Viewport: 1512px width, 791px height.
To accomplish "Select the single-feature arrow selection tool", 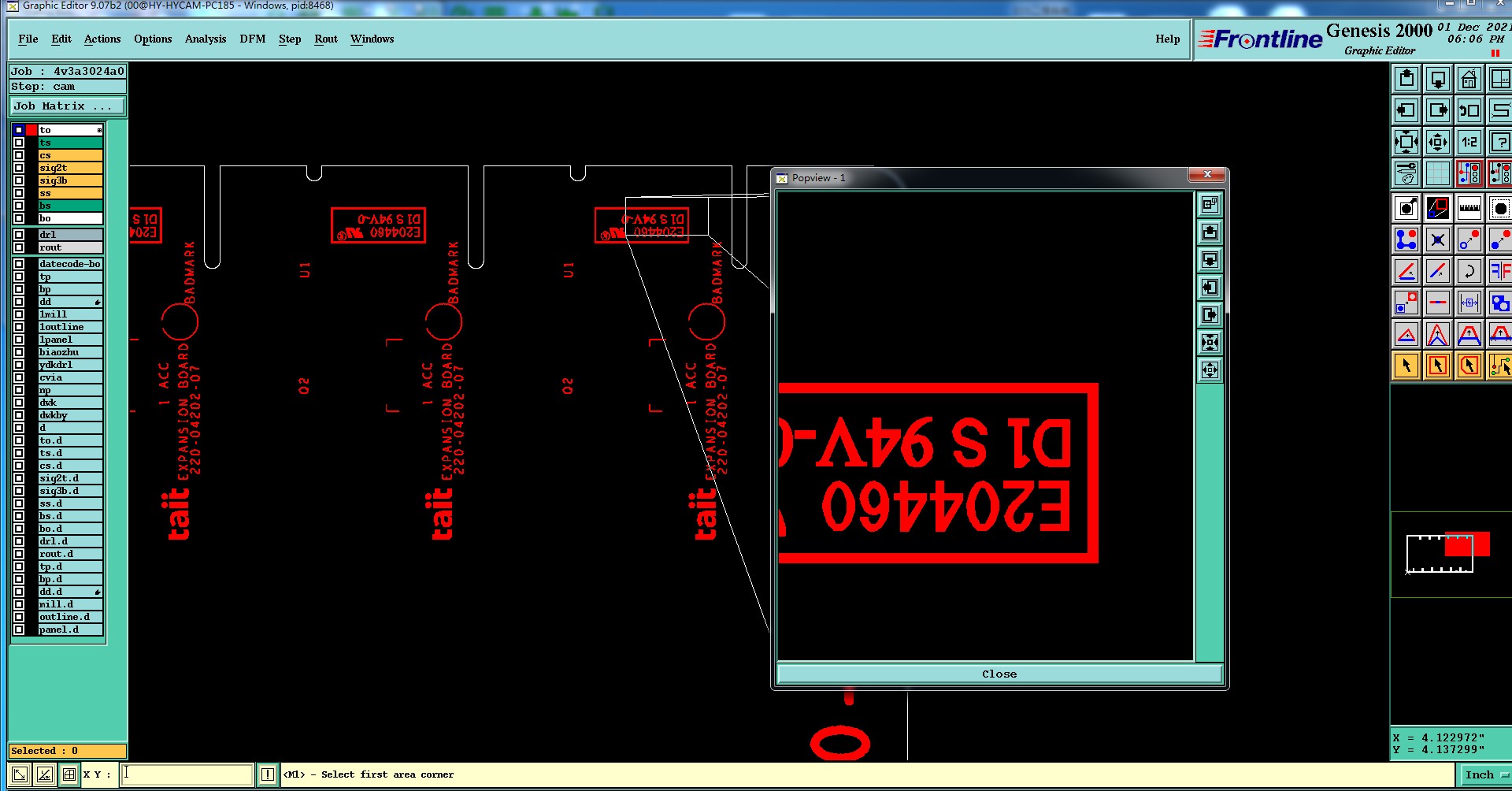I will coord(1406,366).
